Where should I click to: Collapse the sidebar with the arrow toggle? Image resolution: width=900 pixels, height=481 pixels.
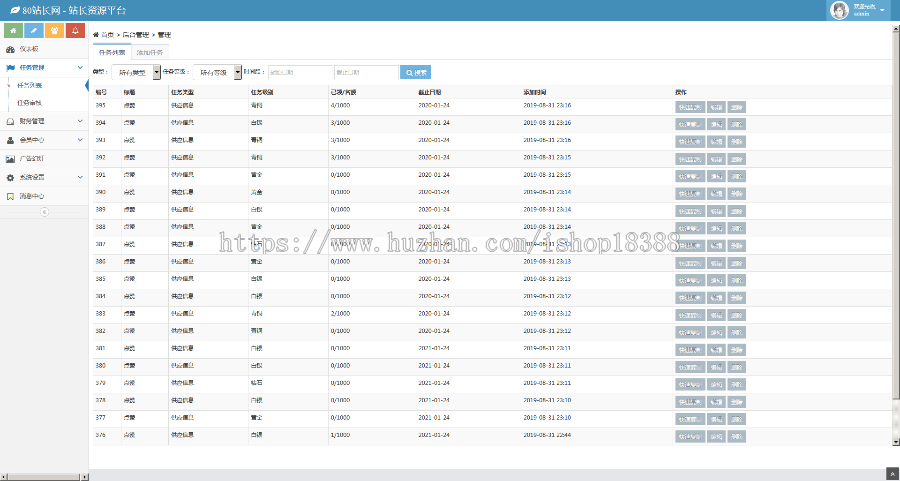pos(44,212)
